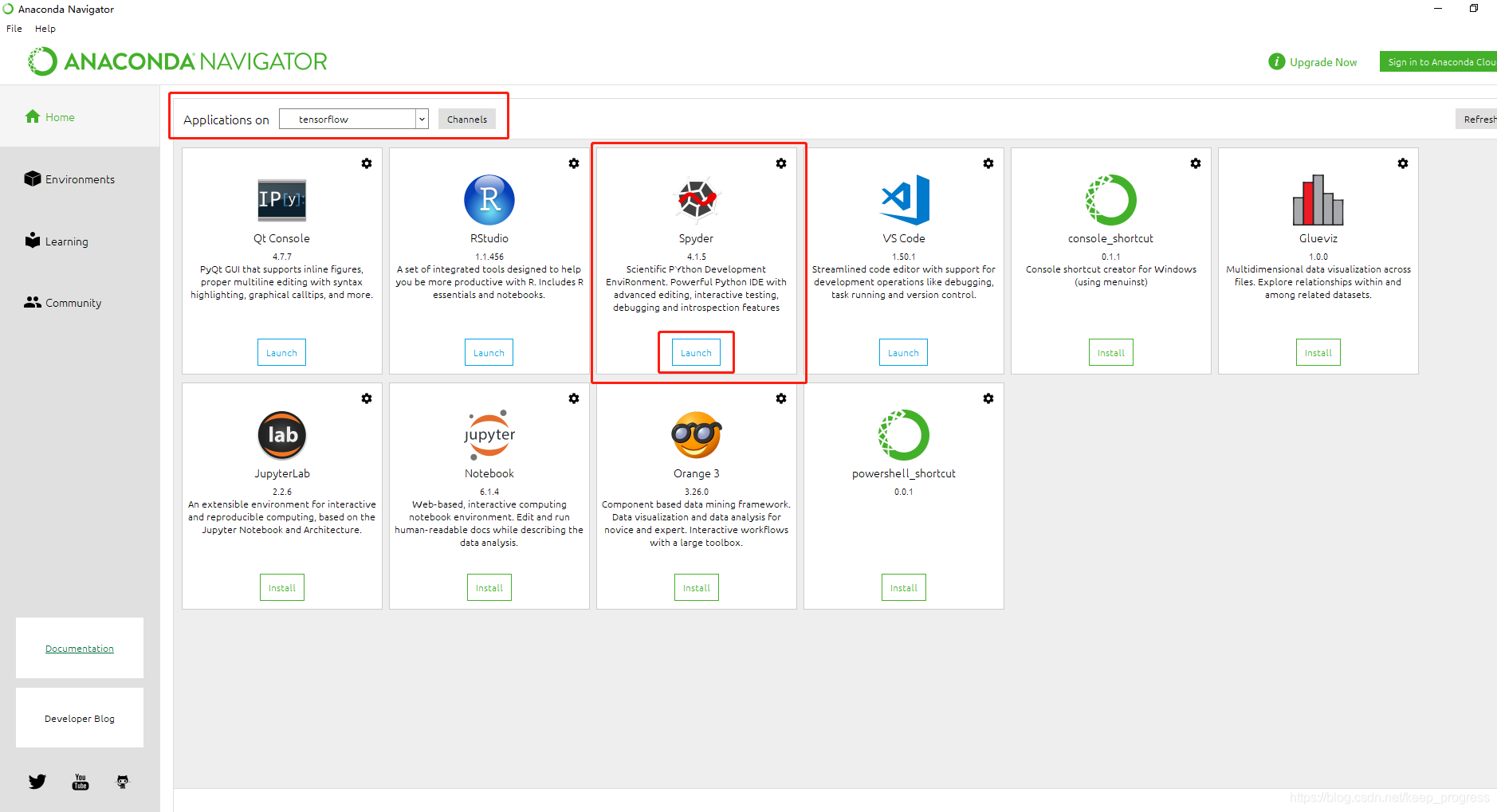
Task: Open settings gear for JupyterLab
Action: [367, 398]
